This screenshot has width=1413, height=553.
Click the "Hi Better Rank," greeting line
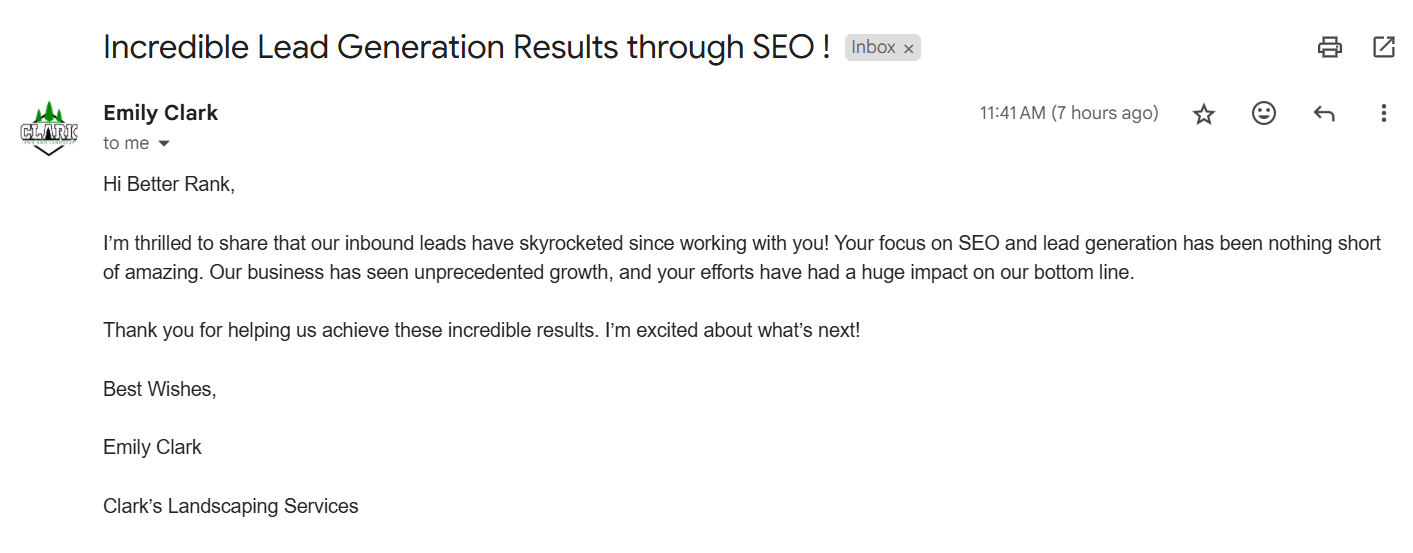coord(169,185)
